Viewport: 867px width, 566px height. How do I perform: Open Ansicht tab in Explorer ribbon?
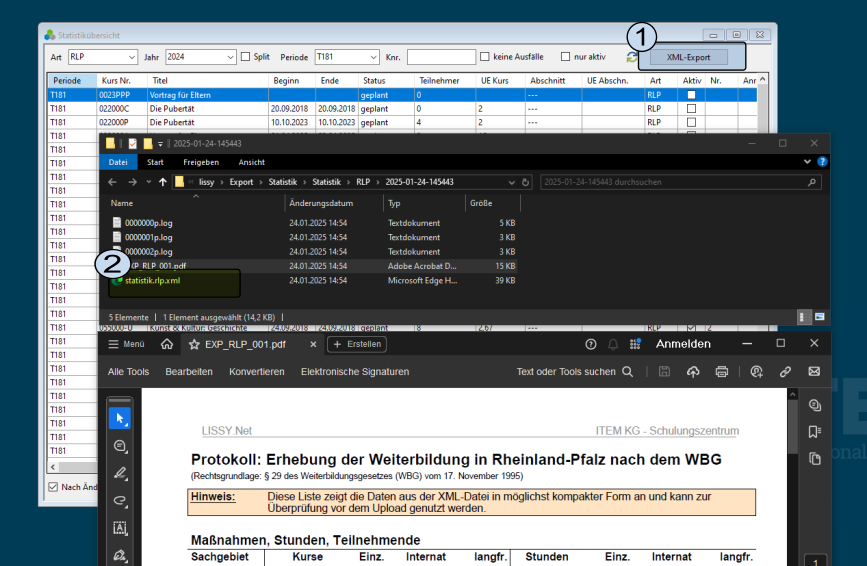[x=252, y=162]
